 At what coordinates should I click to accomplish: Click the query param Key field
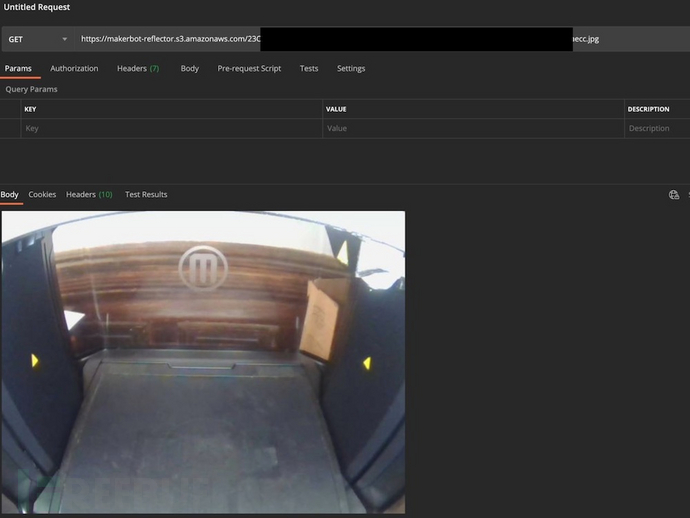(170, 129)
